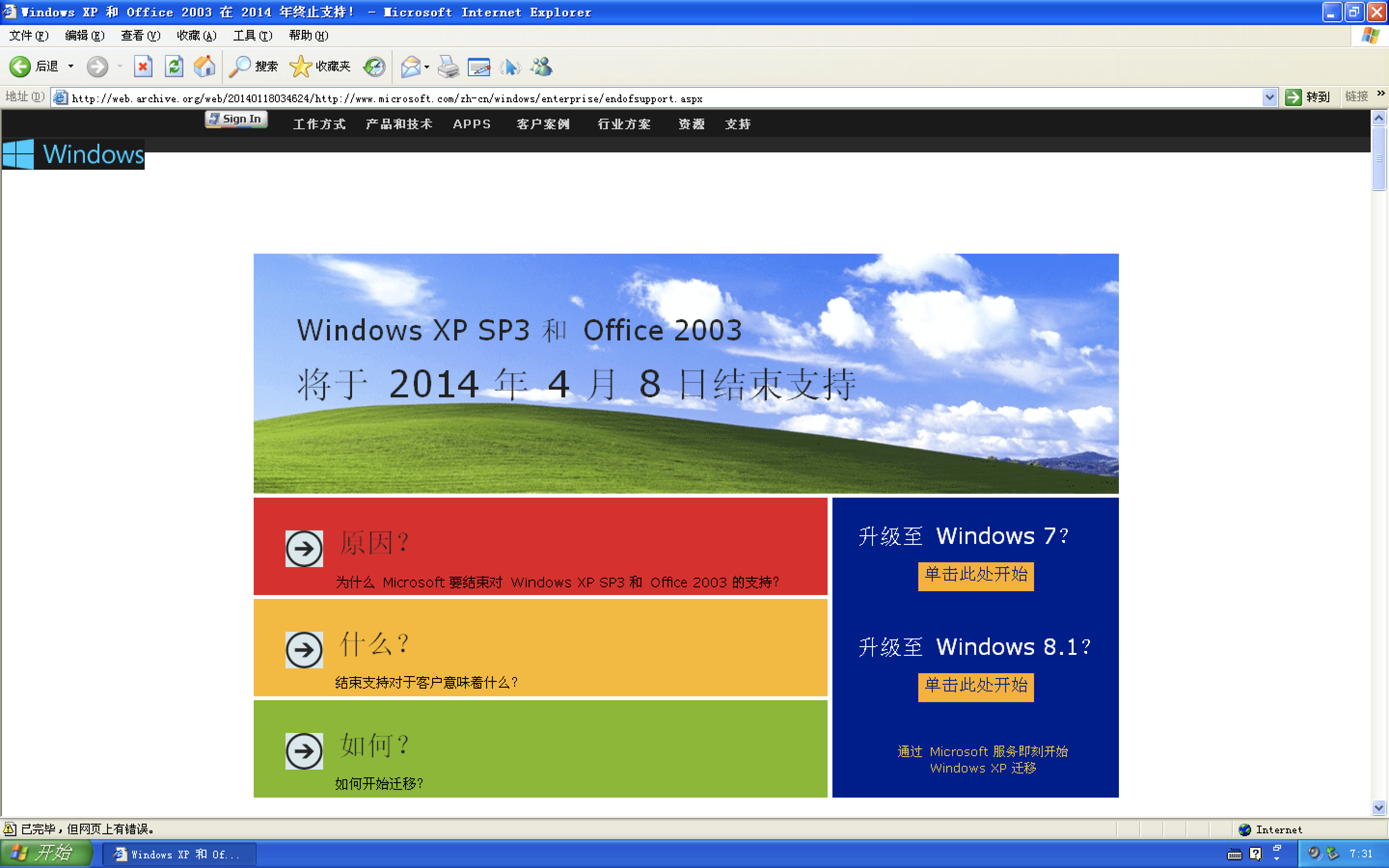
Task: Click the Windows flag logo in header
Action: pos(18,154)
